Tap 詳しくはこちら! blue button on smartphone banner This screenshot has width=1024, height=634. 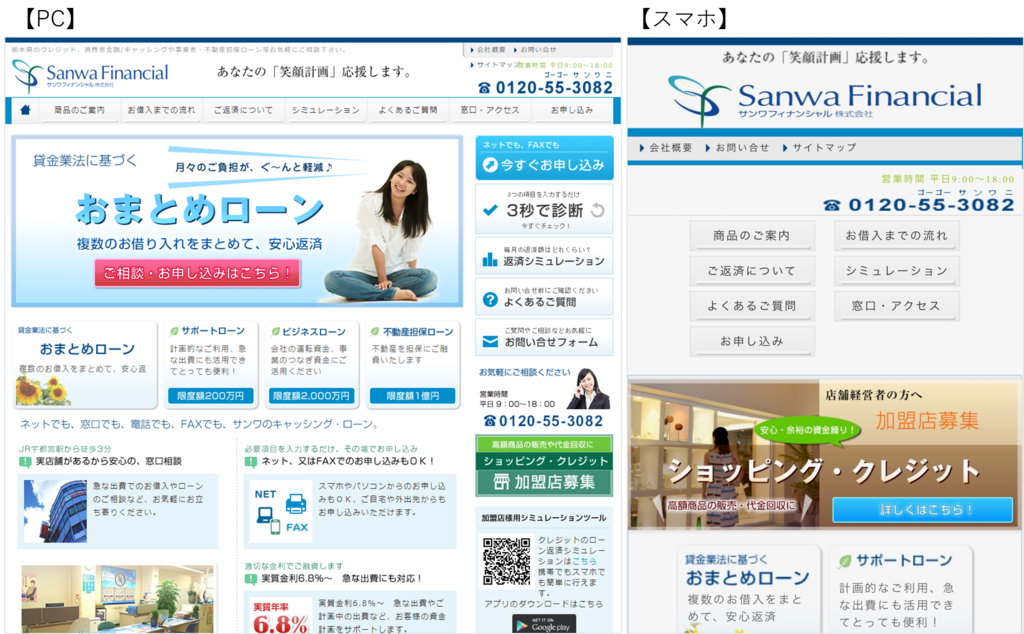pos(923,510)
